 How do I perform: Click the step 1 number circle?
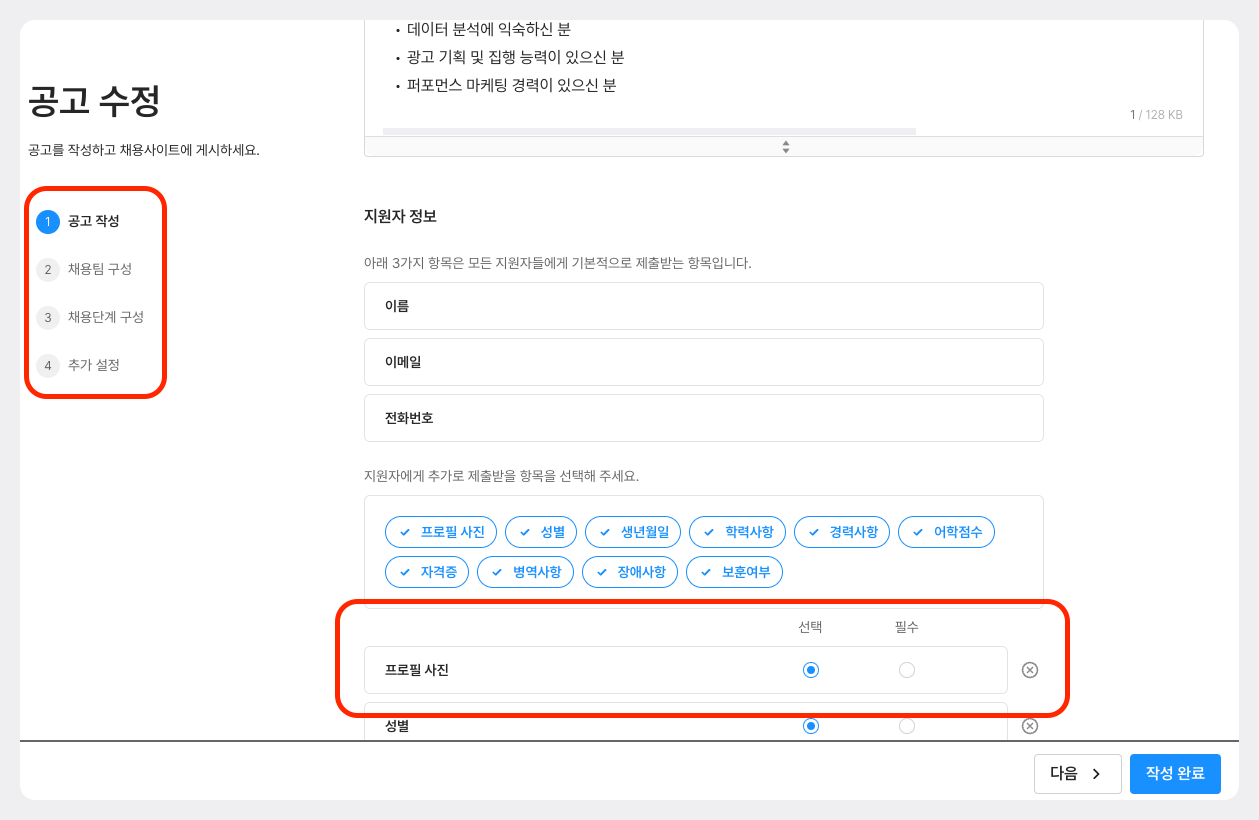point(48,222)
